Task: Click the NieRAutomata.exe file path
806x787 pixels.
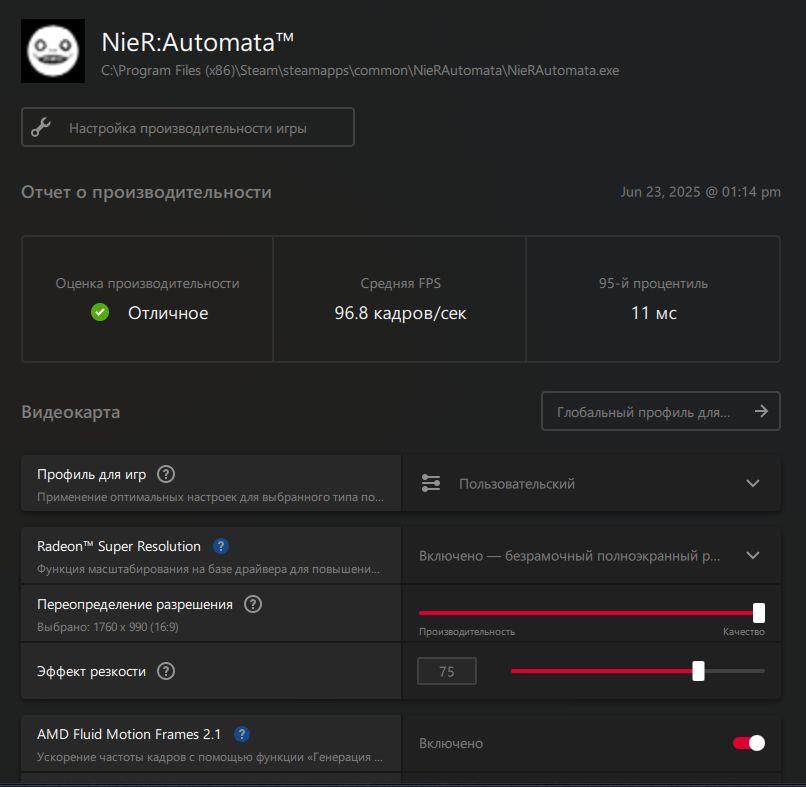Action: 360,70
